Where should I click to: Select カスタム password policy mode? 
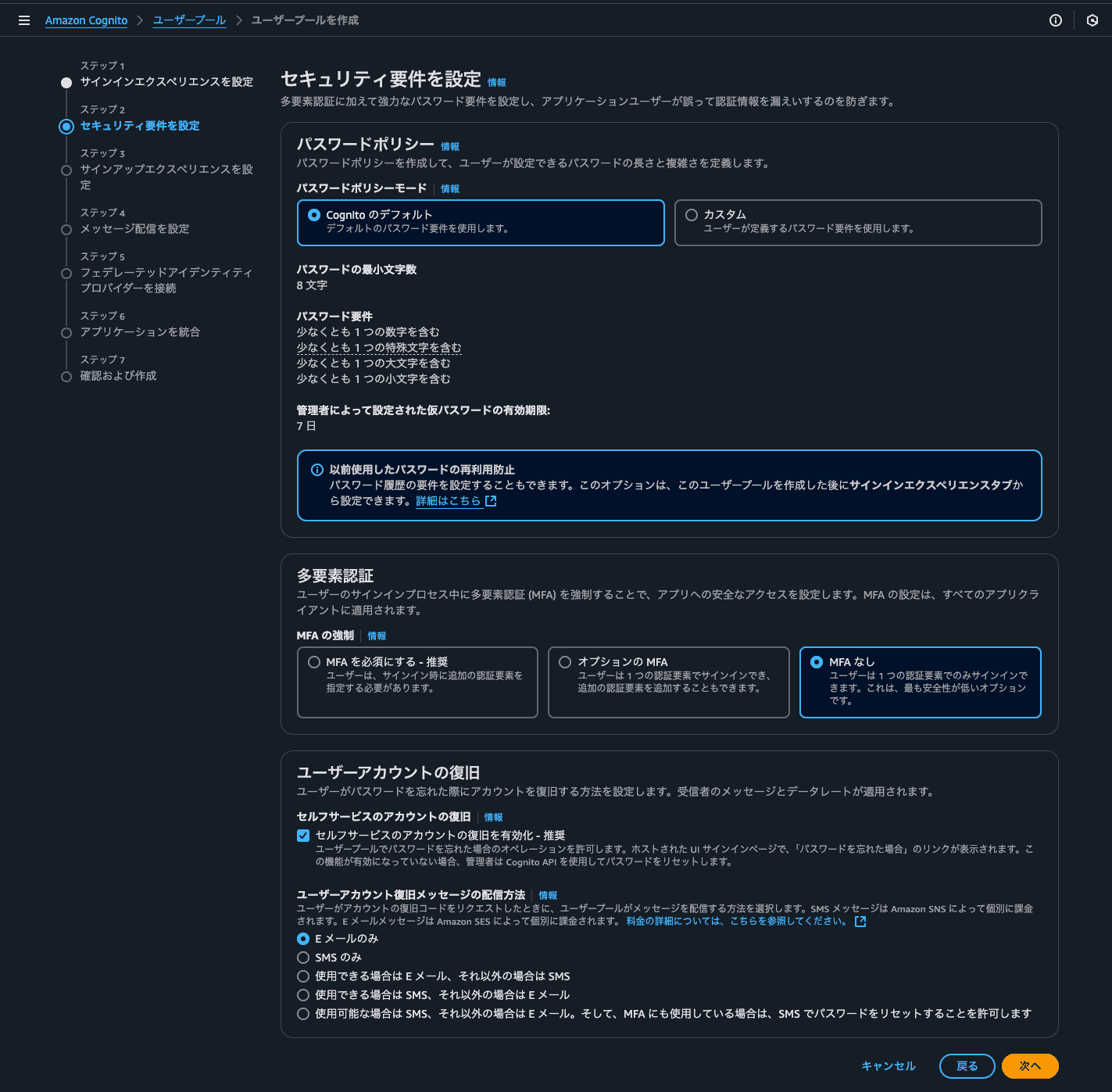[858, 223]
